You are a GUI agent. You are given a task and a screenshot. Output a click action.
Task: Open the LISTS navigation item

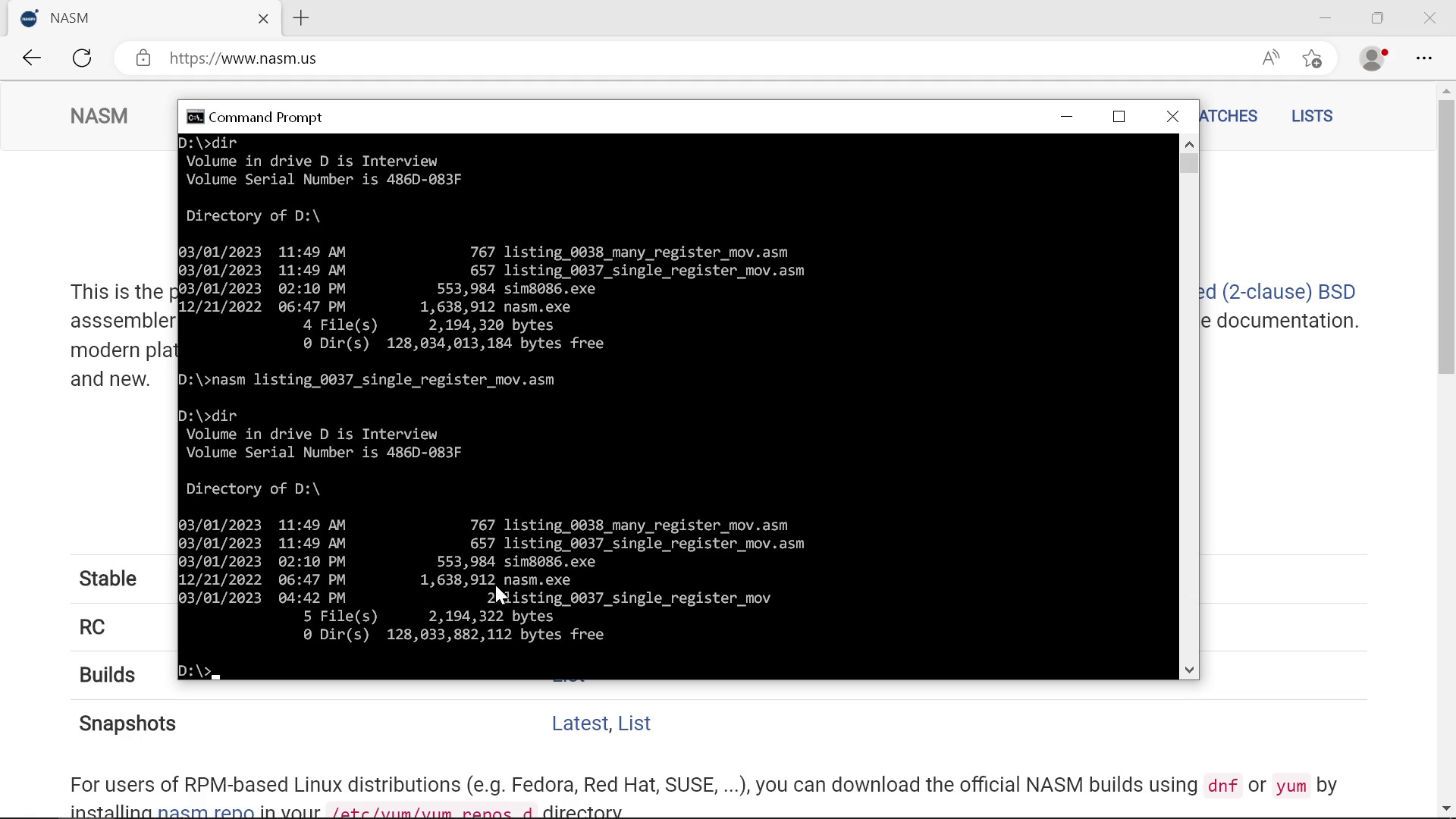pos(1311,116)
